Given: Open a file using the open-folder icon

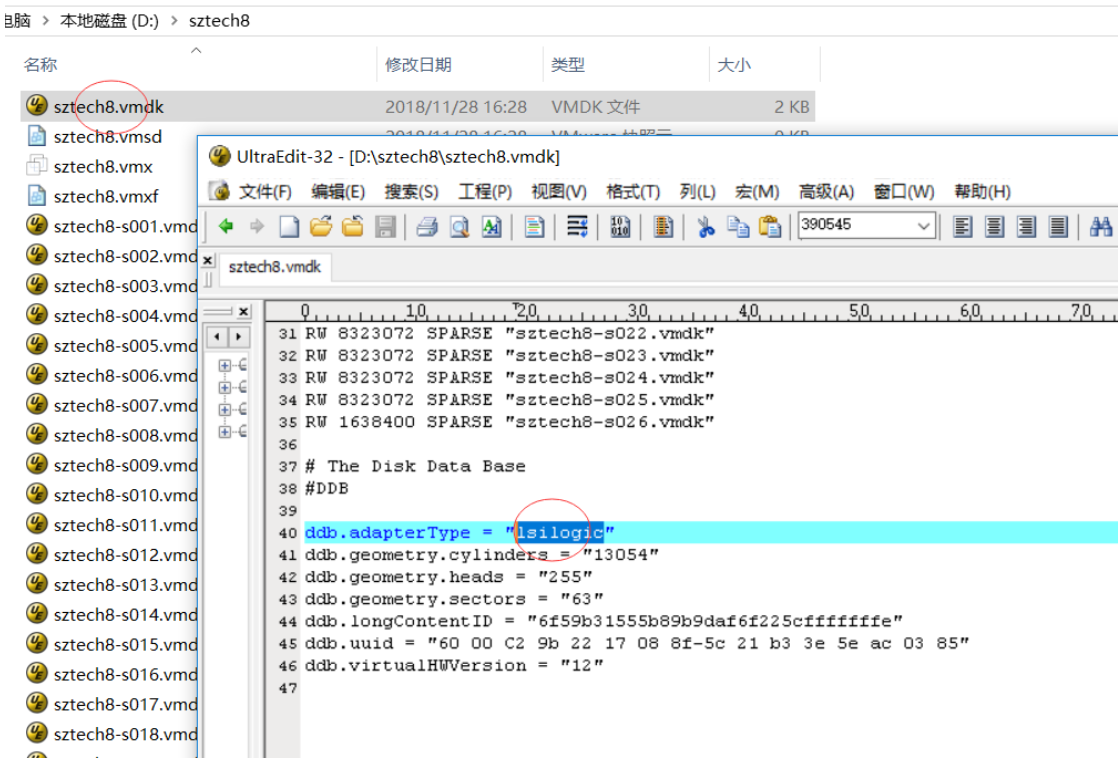Looking at the screenshot, I should point(321,227).
